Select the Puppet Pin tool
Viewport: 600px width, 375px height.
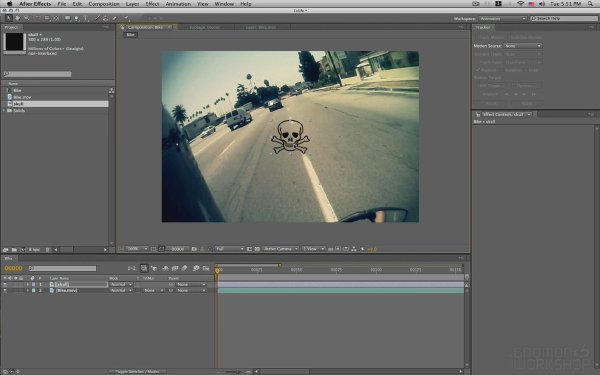tap(126, 18)
